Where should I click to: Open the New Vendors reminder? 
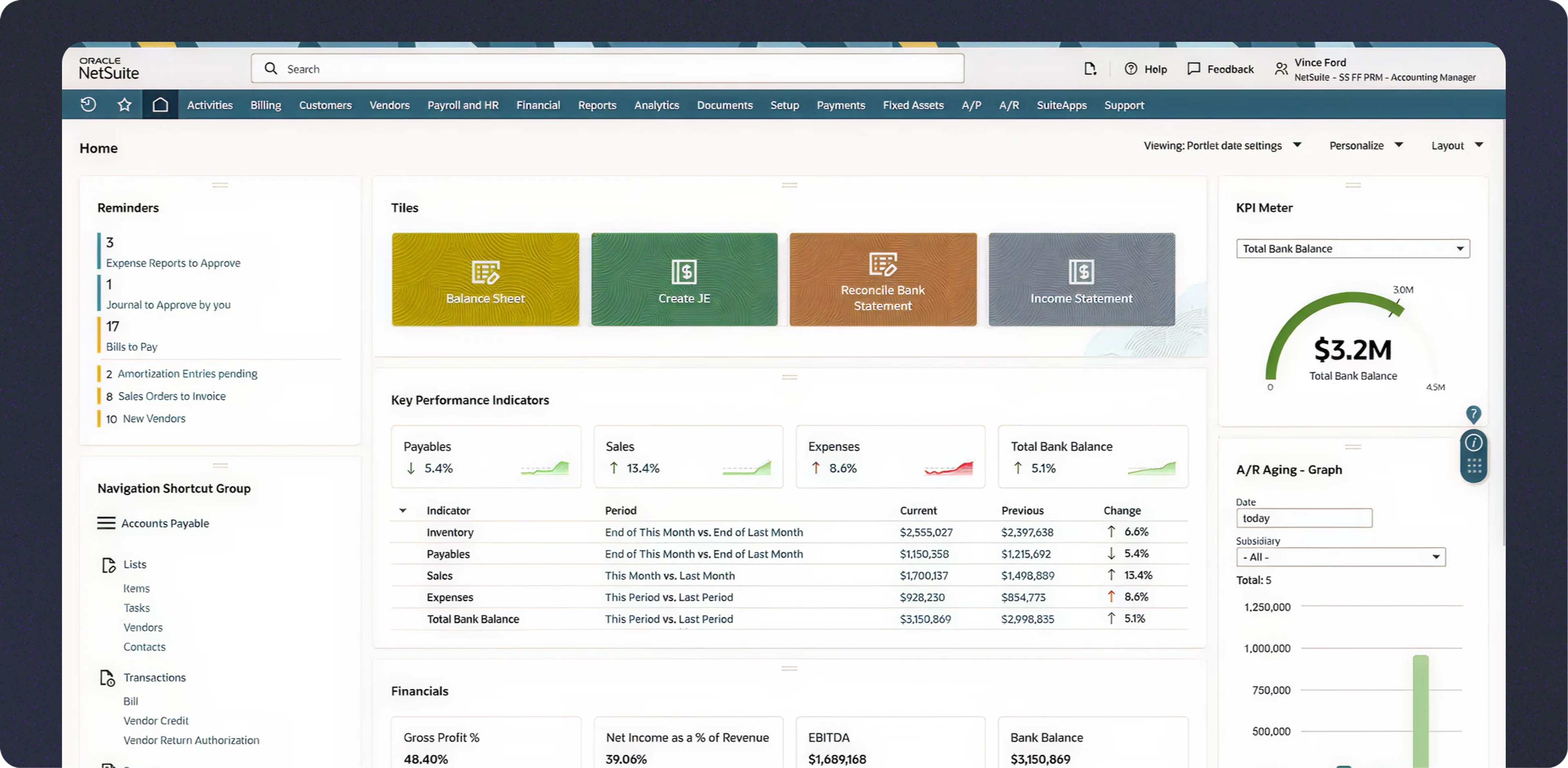click(154, 419)
